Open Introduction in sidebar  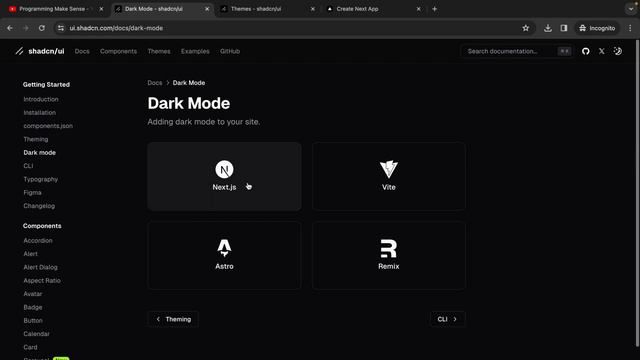tap(41, 99)
